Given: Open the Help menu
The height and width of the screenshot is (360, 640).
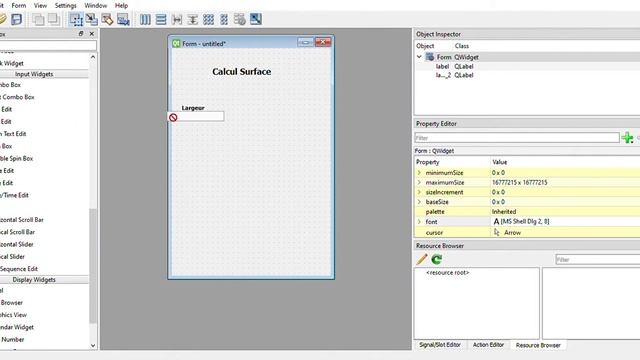Looking at the screenshot, I should click(x=121, y=5).
